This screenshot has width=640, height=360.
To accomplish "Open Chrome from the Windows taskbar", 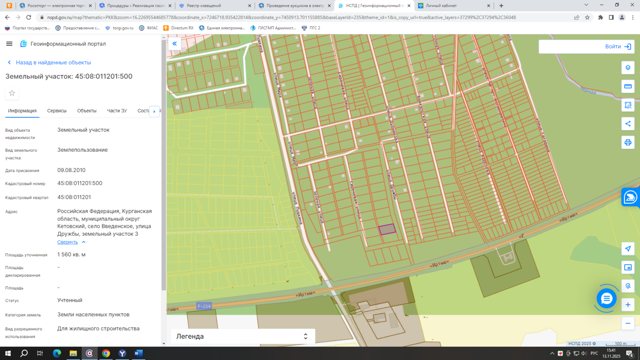I will coord(106,353).
